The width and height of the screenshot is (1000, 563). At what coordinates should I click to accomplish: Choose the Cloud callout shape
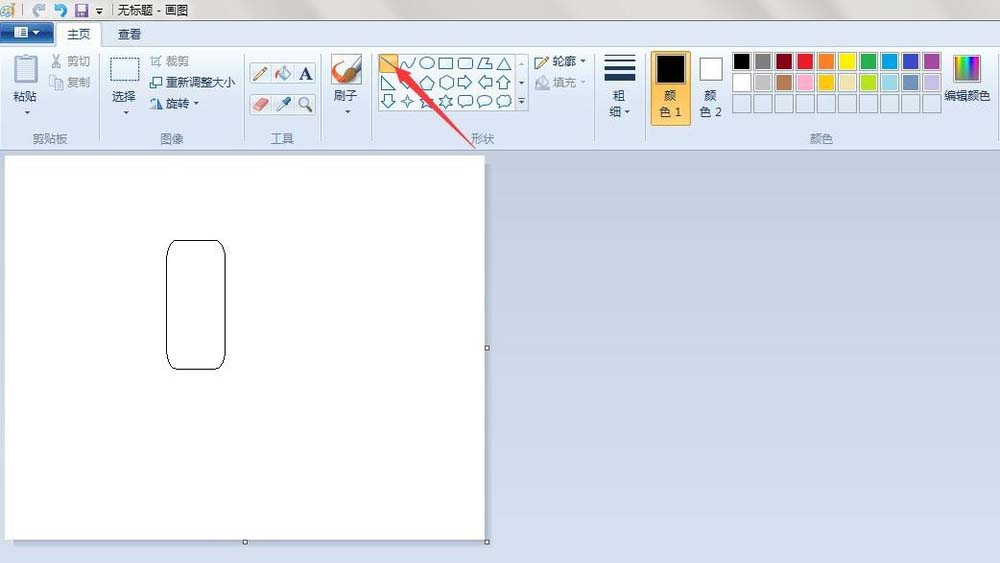coord(504,101)
